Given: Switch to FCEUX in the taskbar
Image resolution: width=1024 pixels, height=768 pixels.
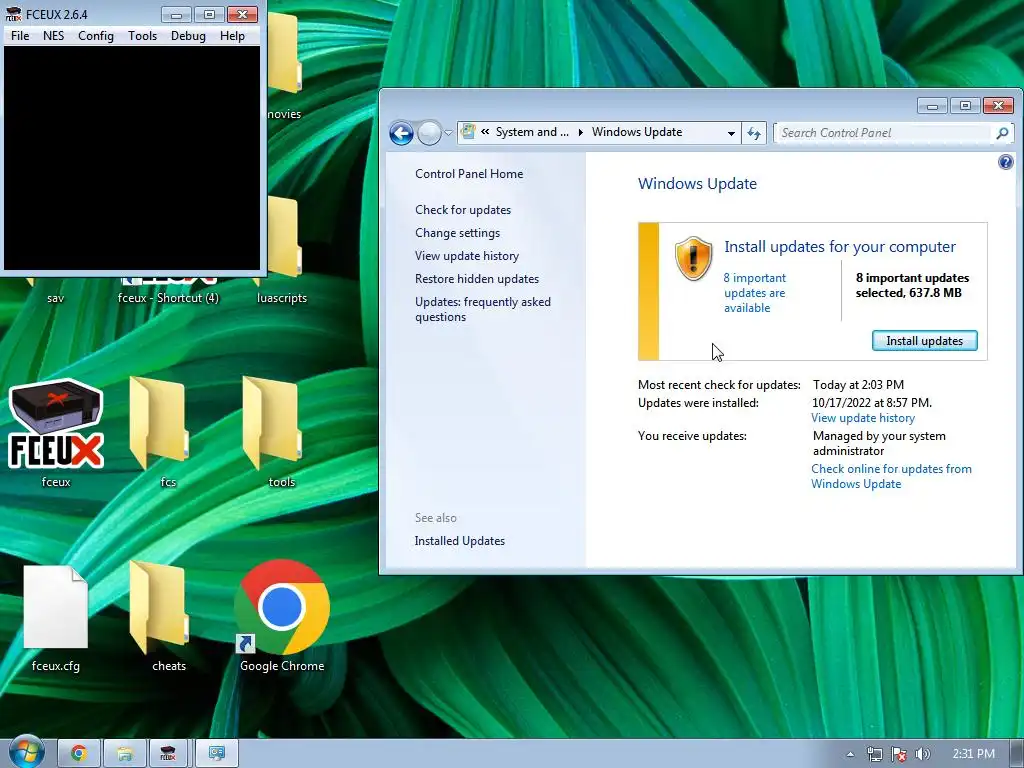Looking at the screenshot, I should tap(168, 754).
